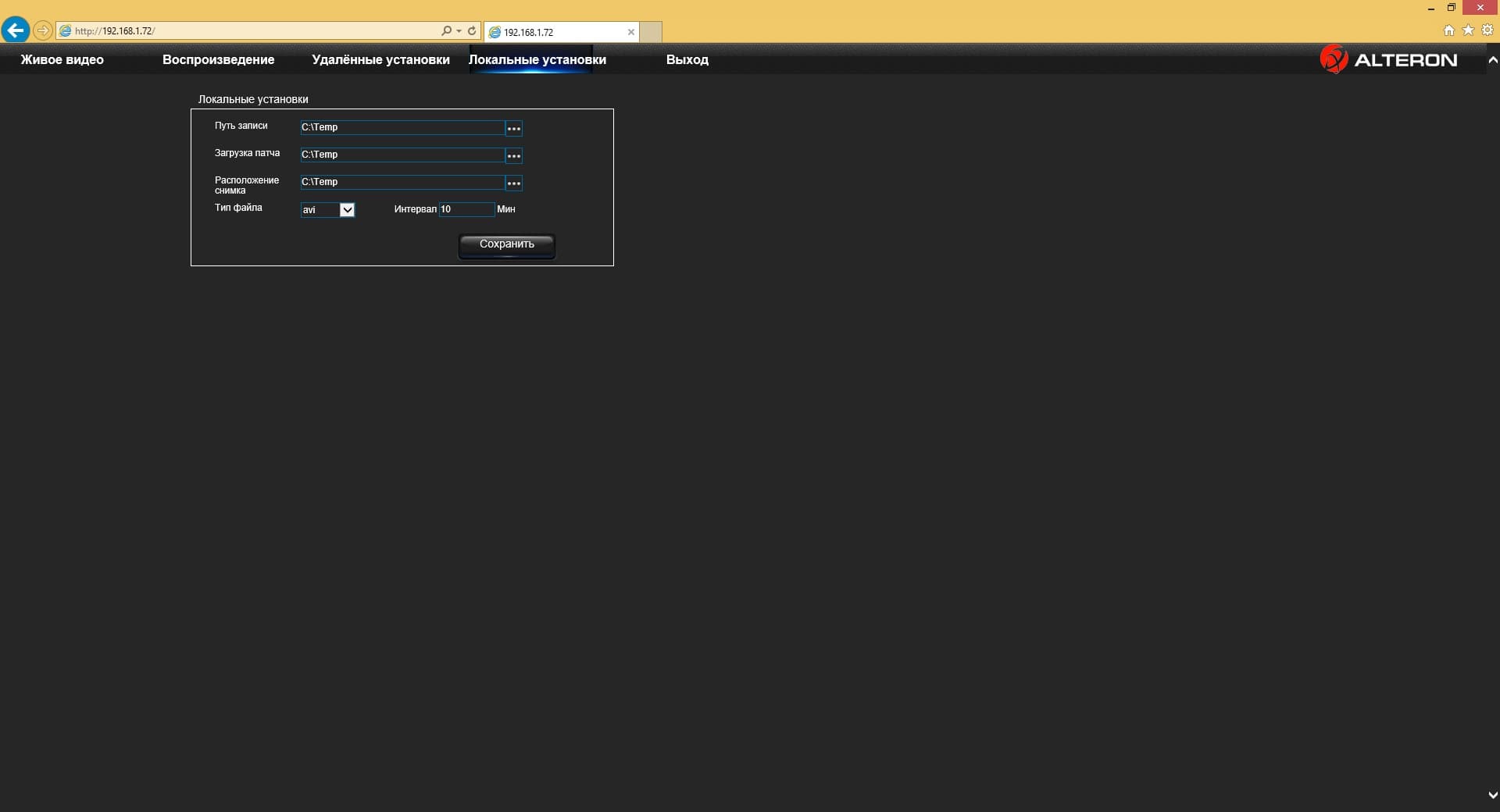Browse for the Расположение снимка folder
1500x812 pixels.
pos(513,183)
